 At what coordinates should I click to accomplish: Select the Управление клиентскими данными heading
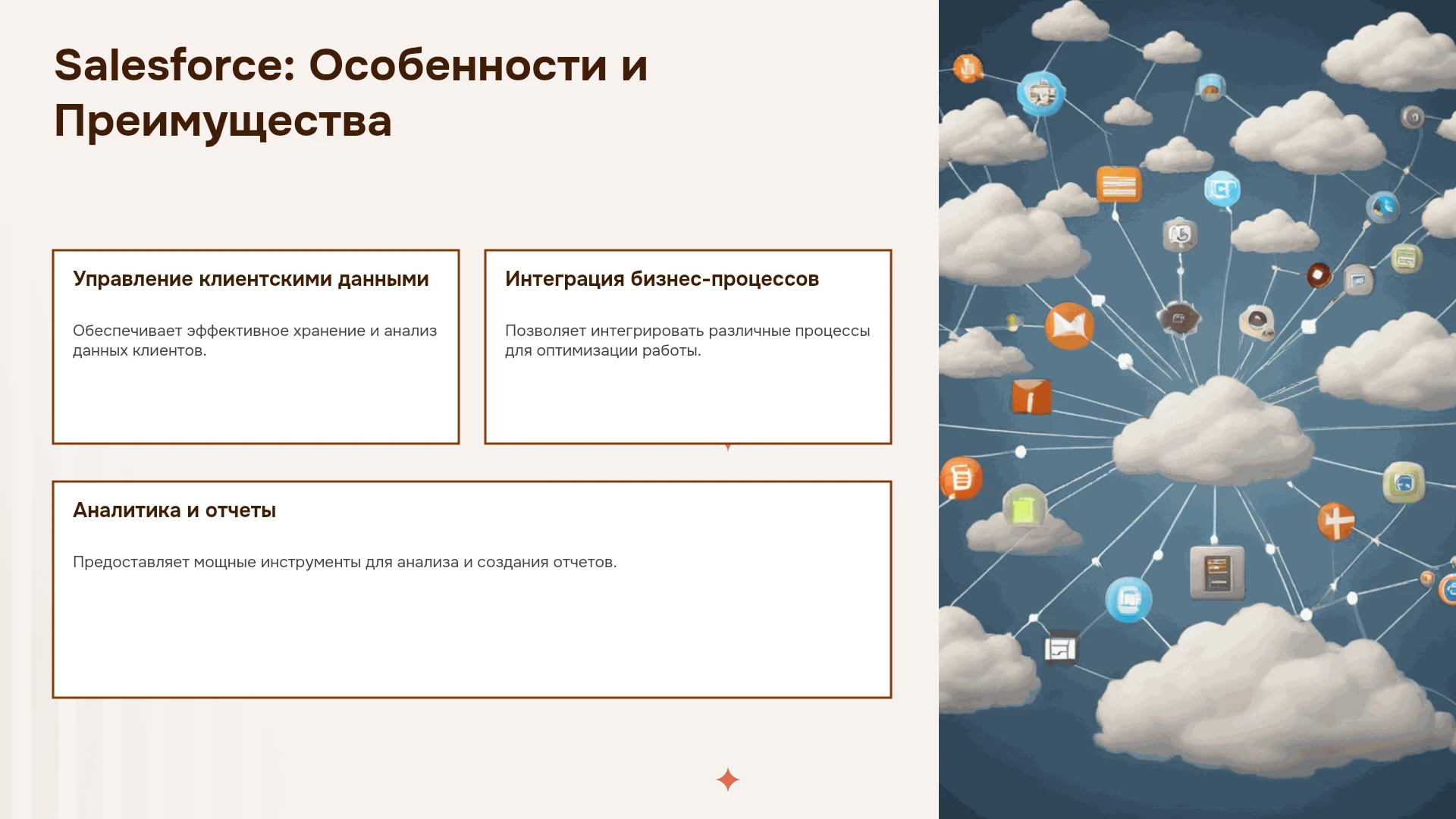click(251, 279)
